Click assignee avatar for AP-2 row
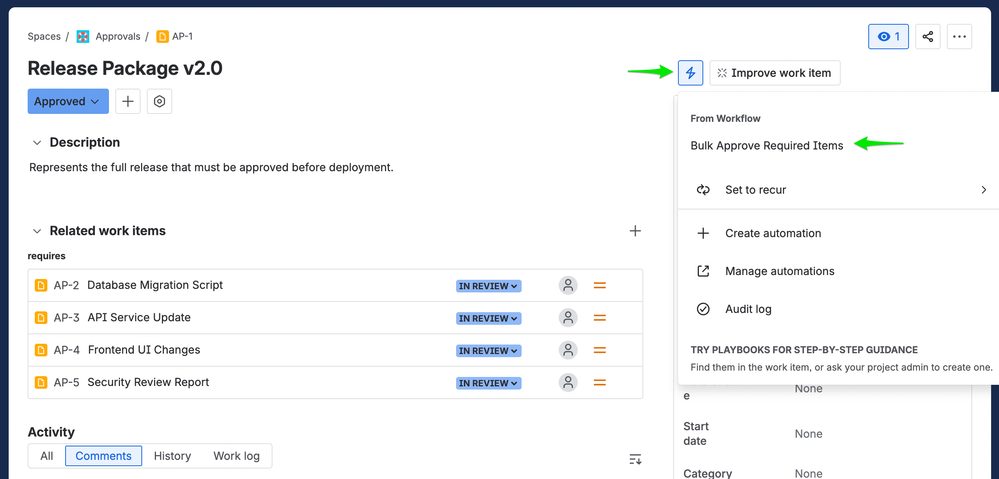The width and height of the screenshot is (999, 479). pos(568,285)
